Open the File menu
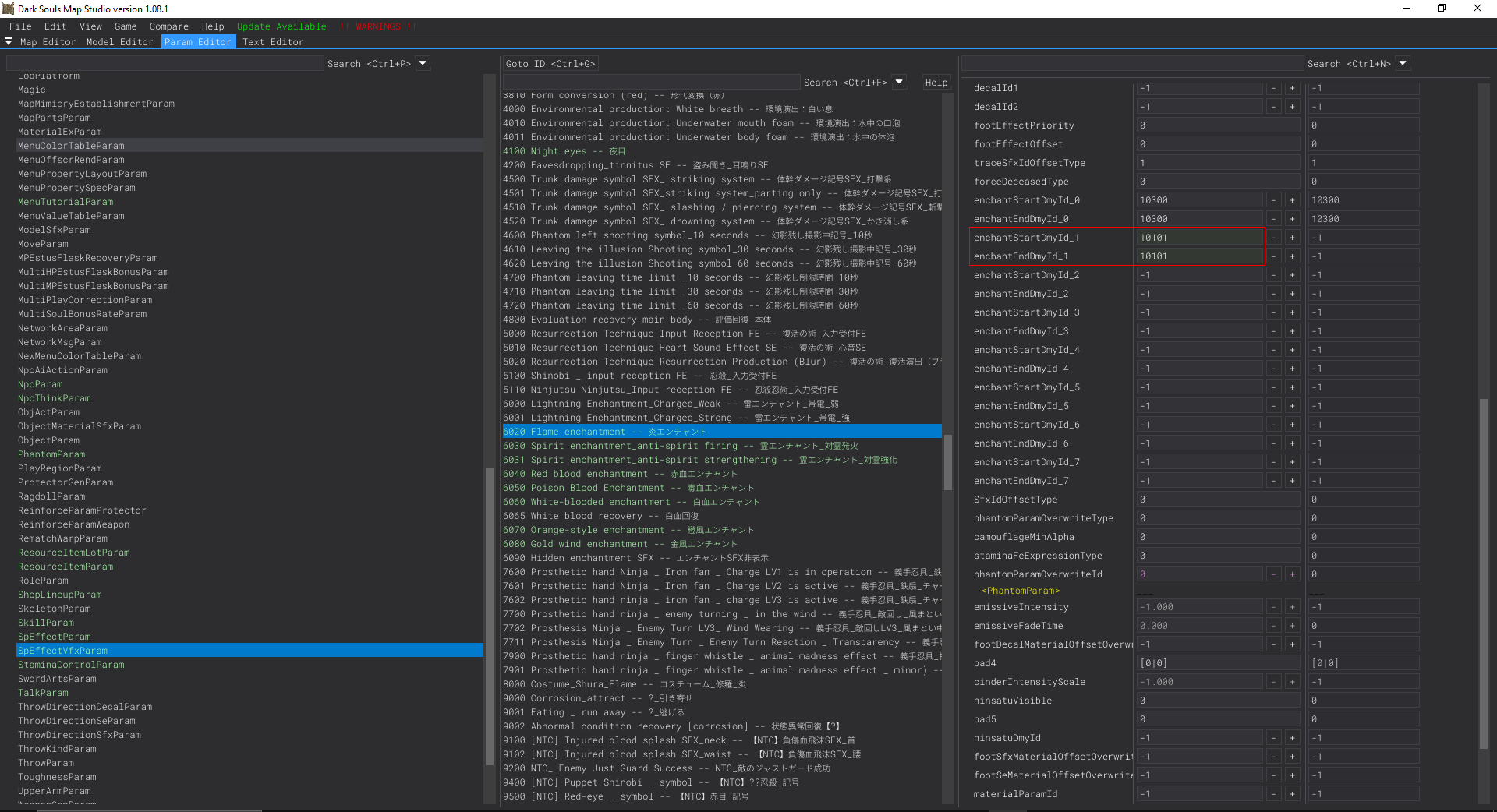 click(x=20, y=26)
